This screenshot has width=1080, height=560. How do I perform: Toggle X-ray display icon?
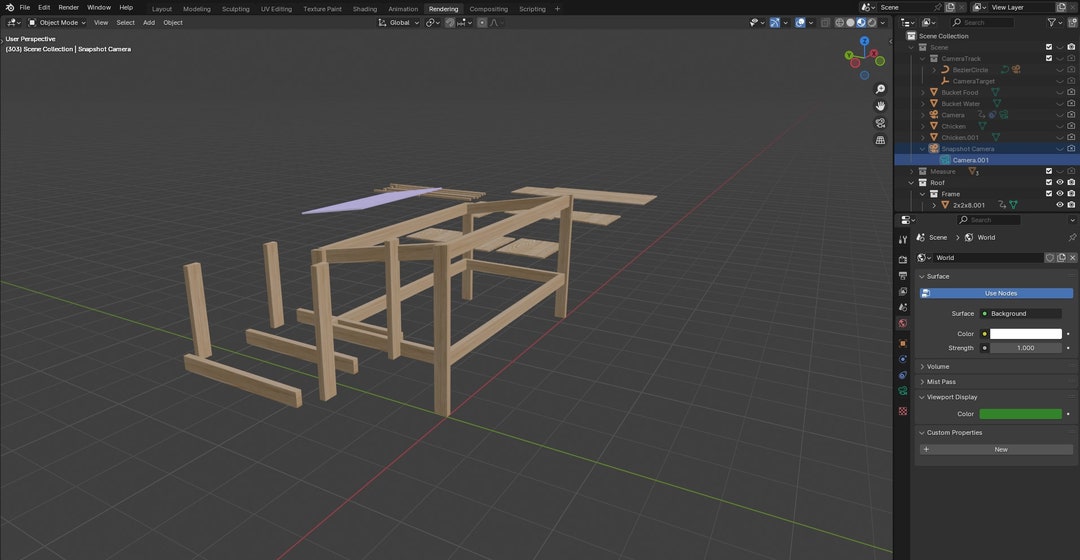tap(824, 23)
